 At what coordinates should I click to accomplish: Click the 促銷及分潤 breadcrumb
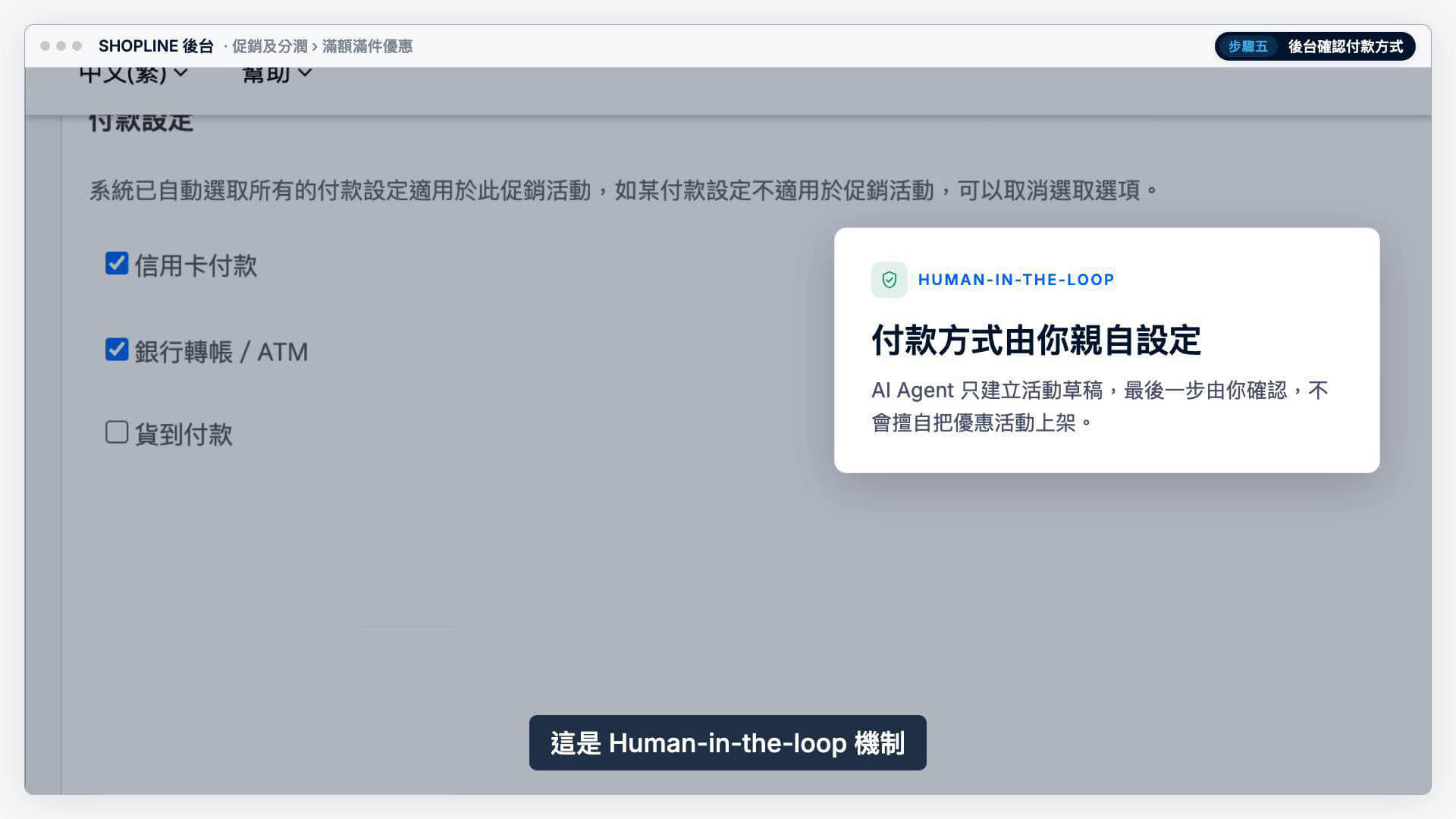(x=269, y=46)
